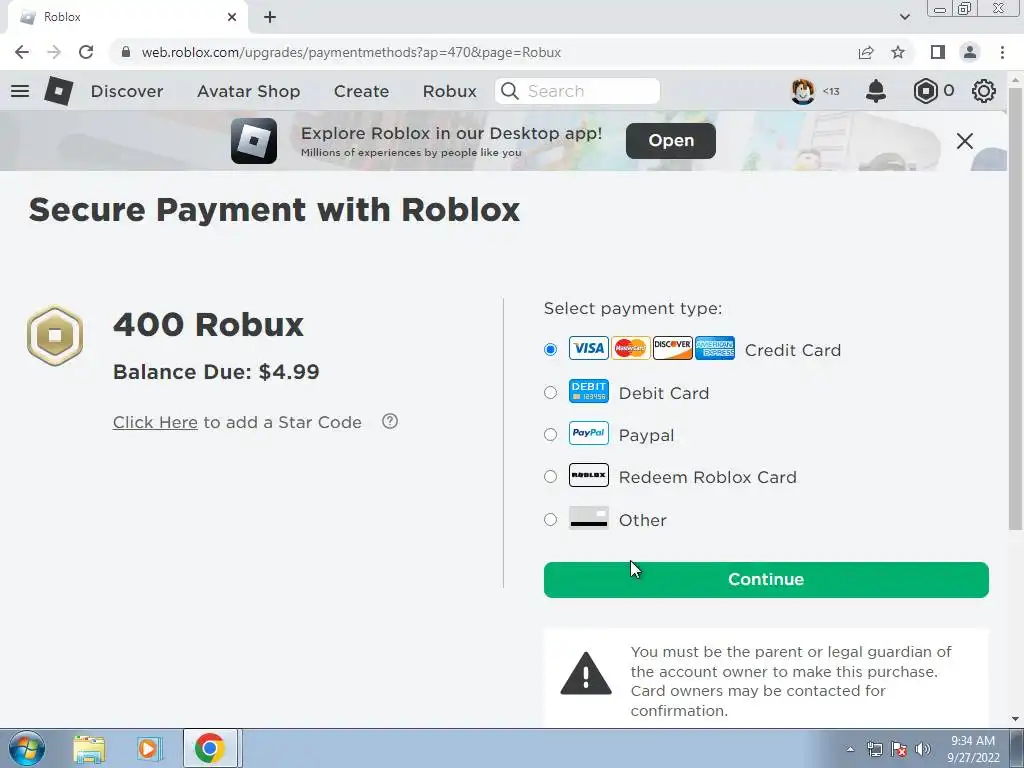Show hidden system tray icons
The image size is (1024, 768).
(x=850, y=749)
